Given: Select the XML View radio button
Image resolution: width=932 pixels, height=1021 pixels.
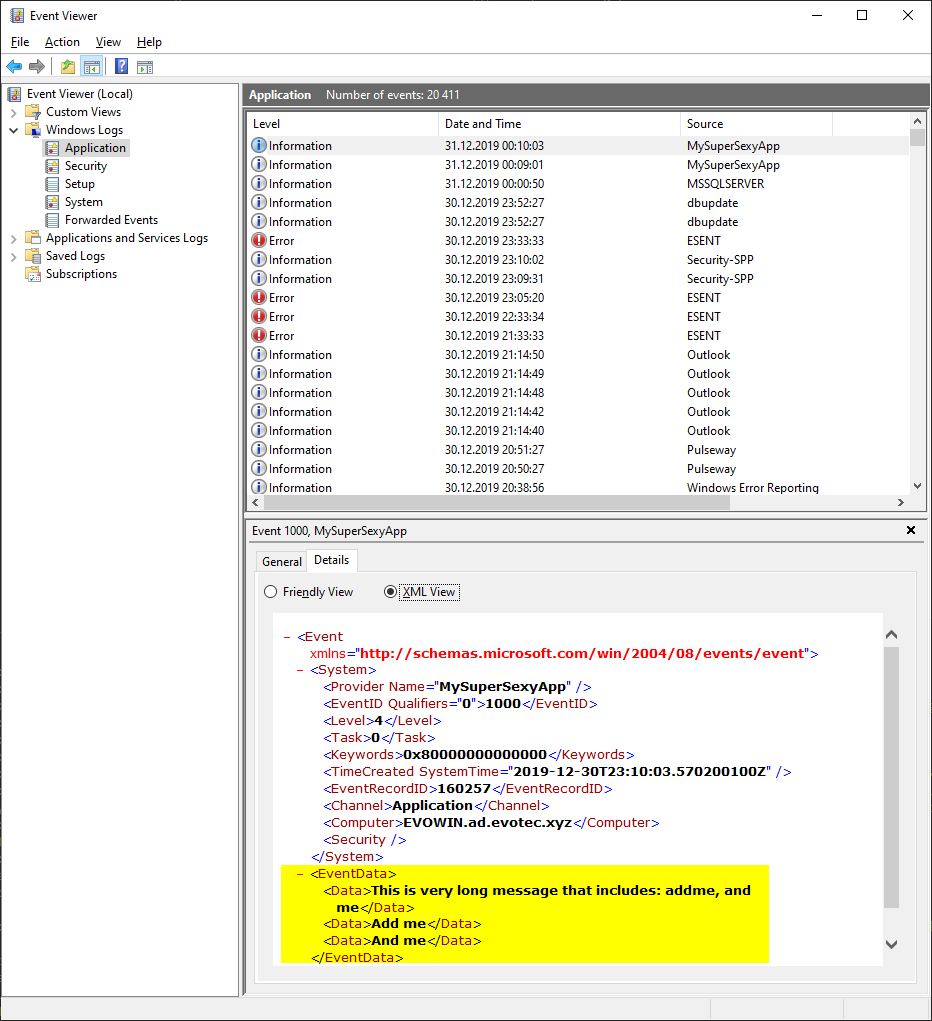Looking at the screenshot, I should 391,592.
